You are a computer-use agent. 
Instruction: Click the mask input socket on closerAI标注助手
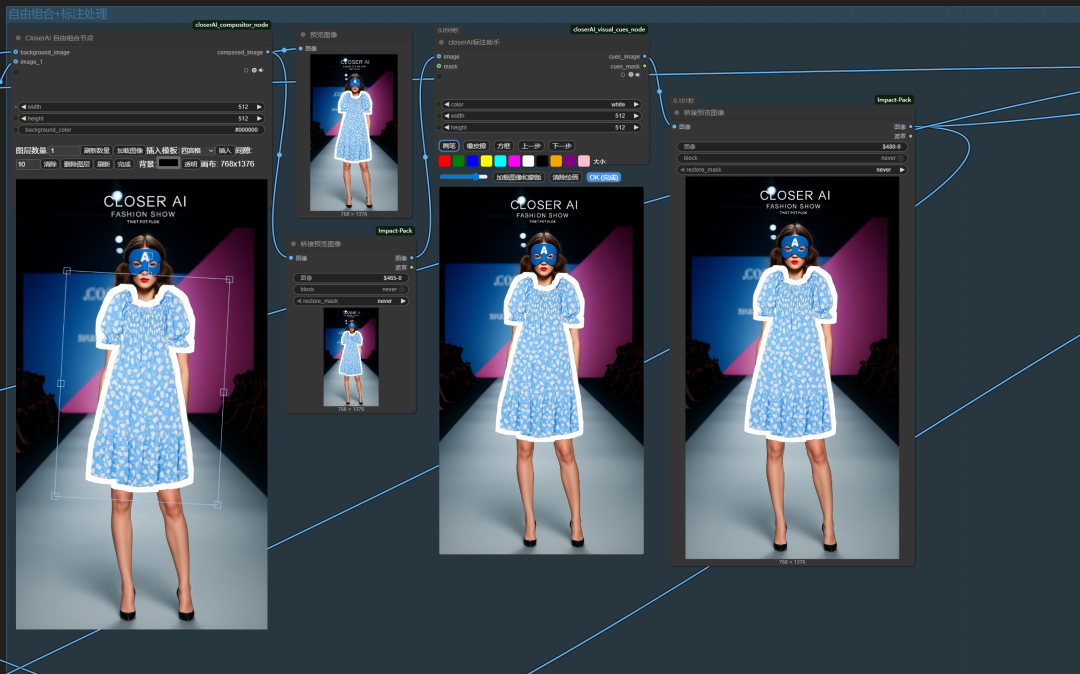point(439,66)
